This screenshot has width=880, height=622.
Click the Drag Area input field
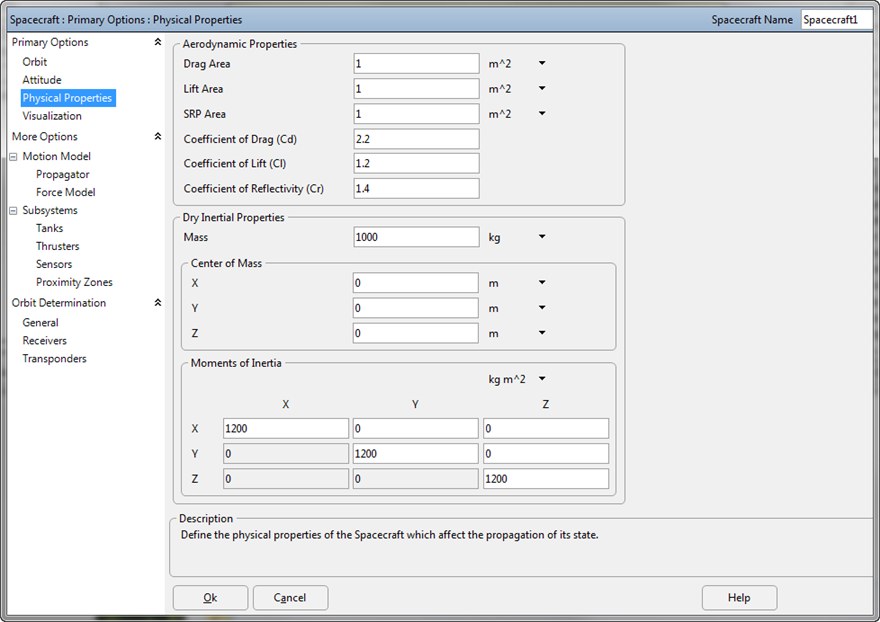coord(416,63)
